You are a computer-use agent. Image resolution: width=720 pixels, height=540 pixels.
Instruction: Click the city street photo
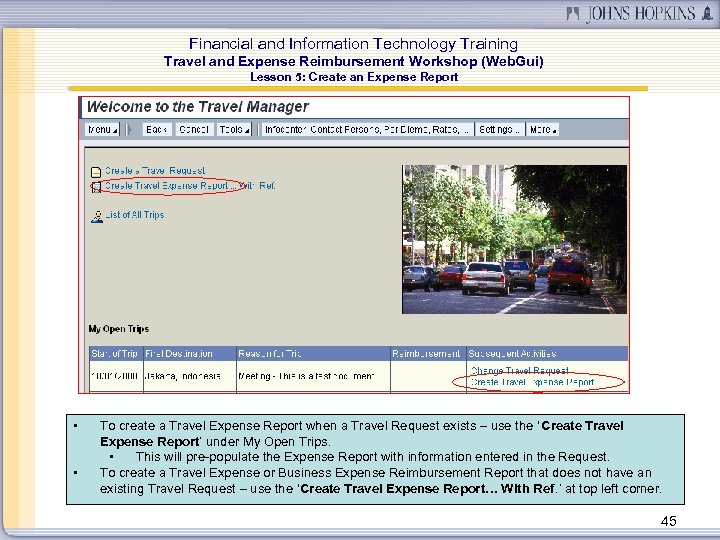coord(514,240)
